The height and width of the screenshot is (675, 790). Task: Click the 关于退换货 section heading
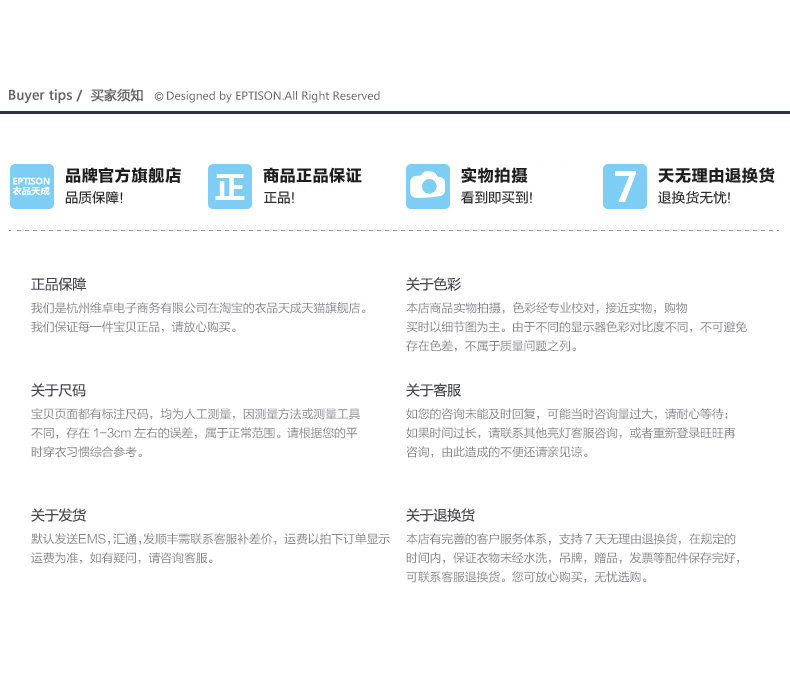click(x=440, y=515)
